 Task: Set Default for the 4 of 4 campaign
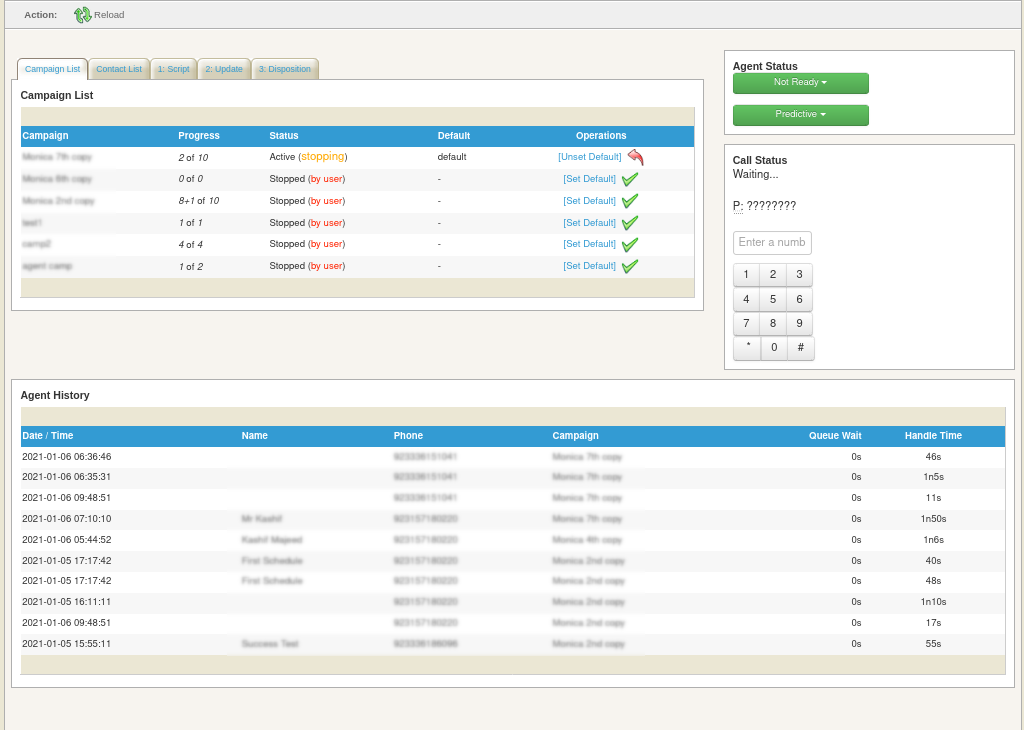(590, 244)
